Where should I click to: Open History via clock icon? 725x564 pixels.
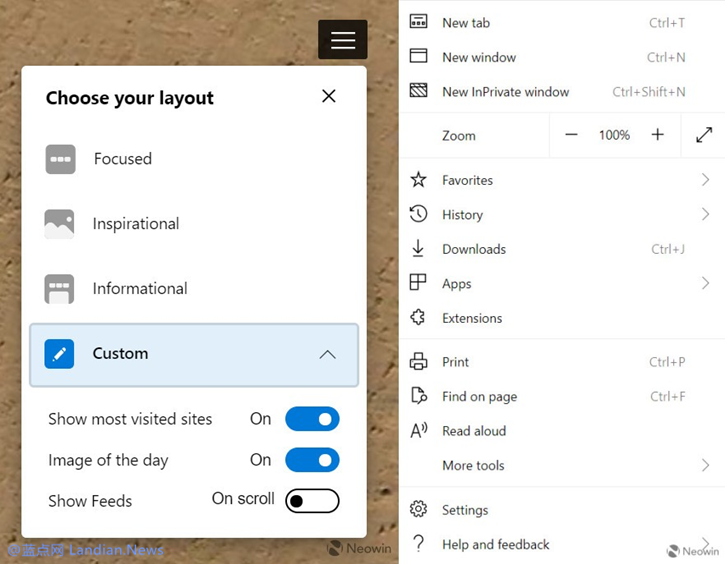pyautogui.click(x=419, y=214)
